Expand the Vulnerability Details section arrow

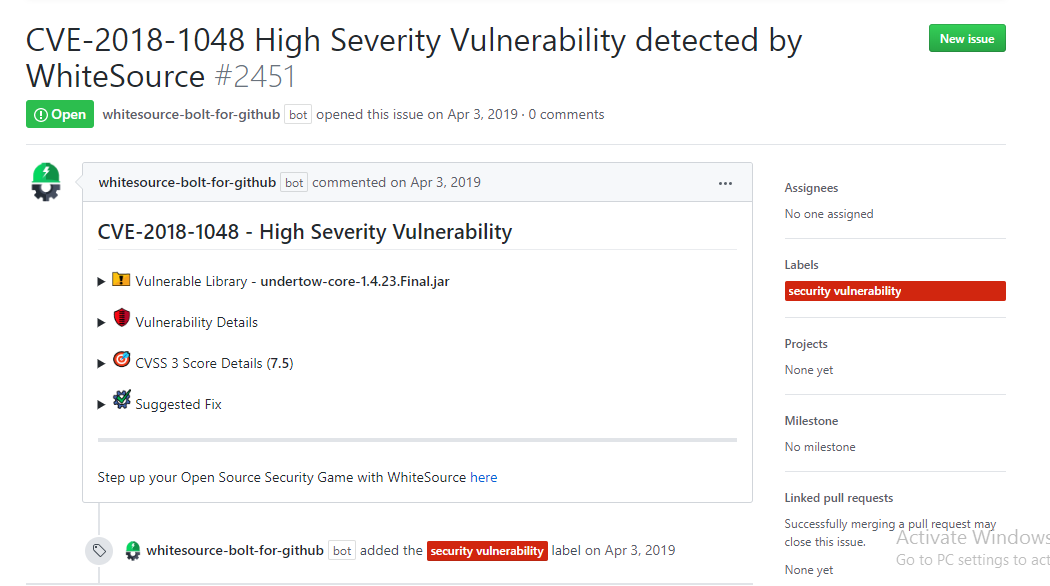101,322
